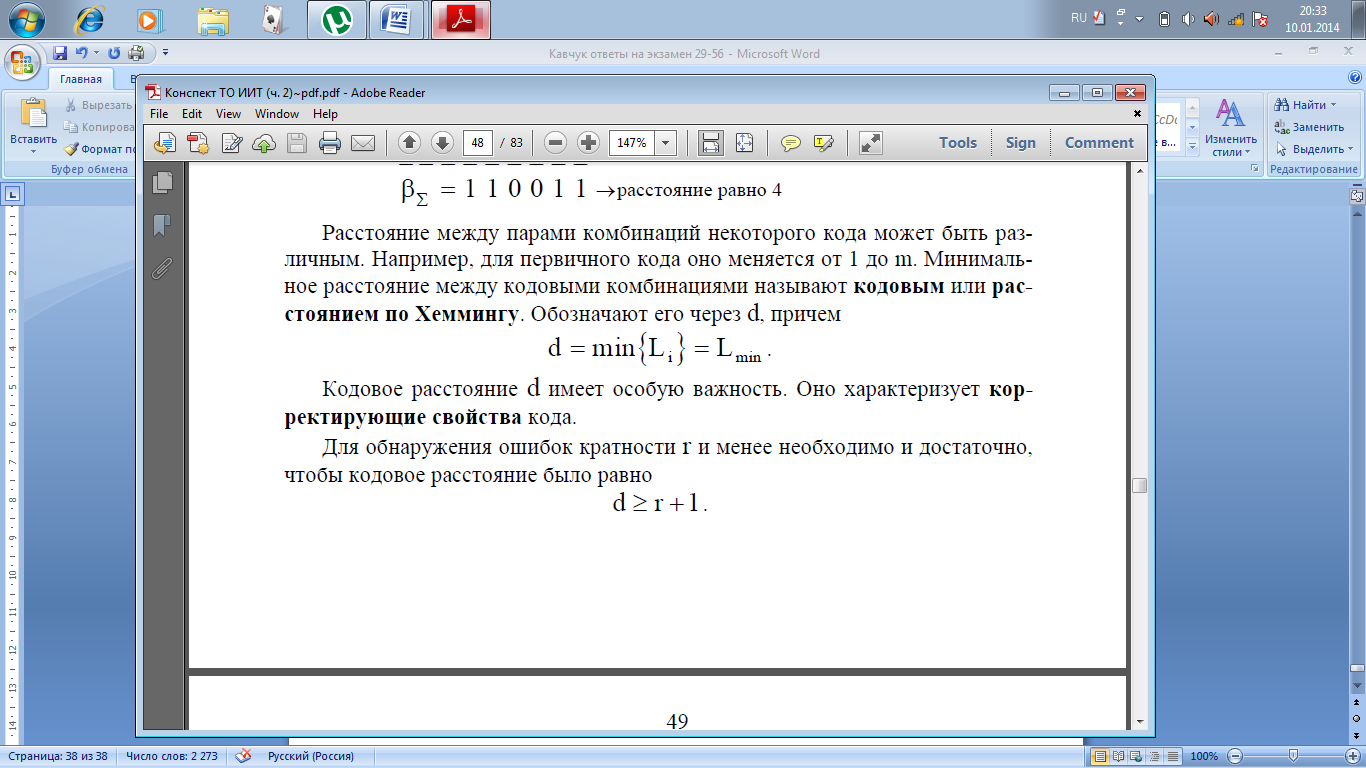This screenshot has width=1366, height=768.
Task: Show bookmarks panel in sidebar
Action: 162,225
